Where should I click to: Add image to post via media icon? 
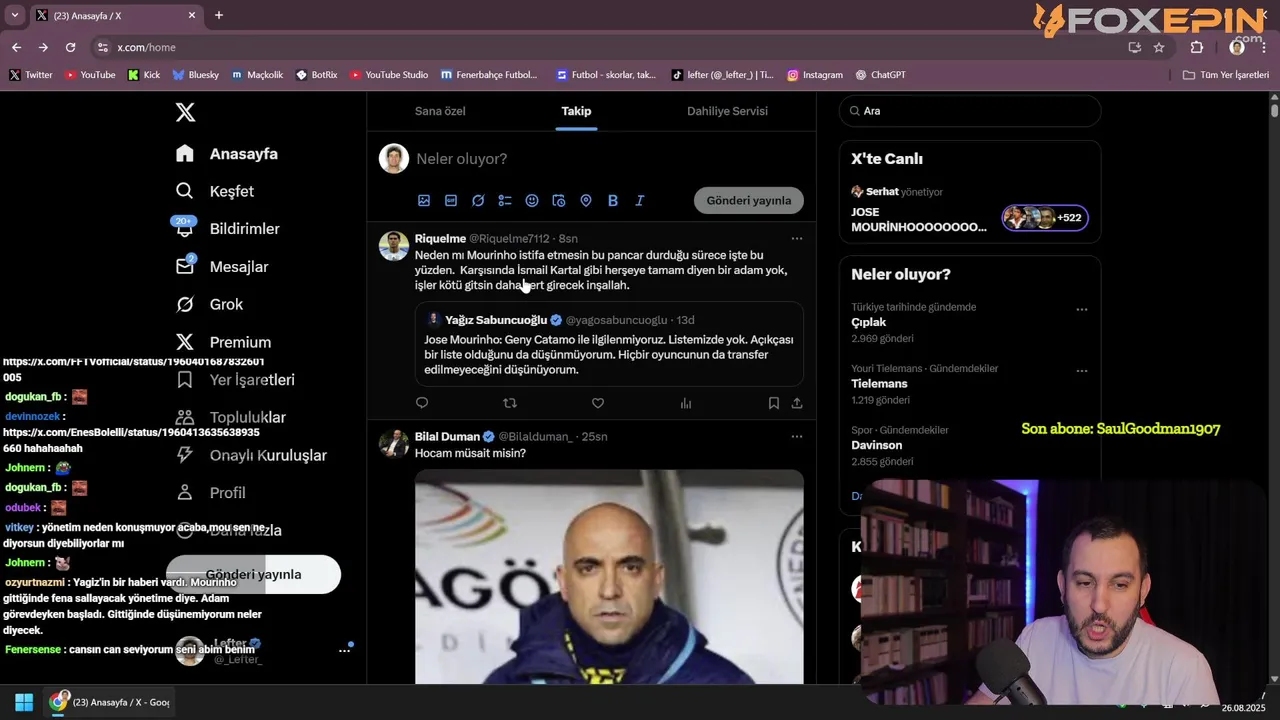(424, 201)
